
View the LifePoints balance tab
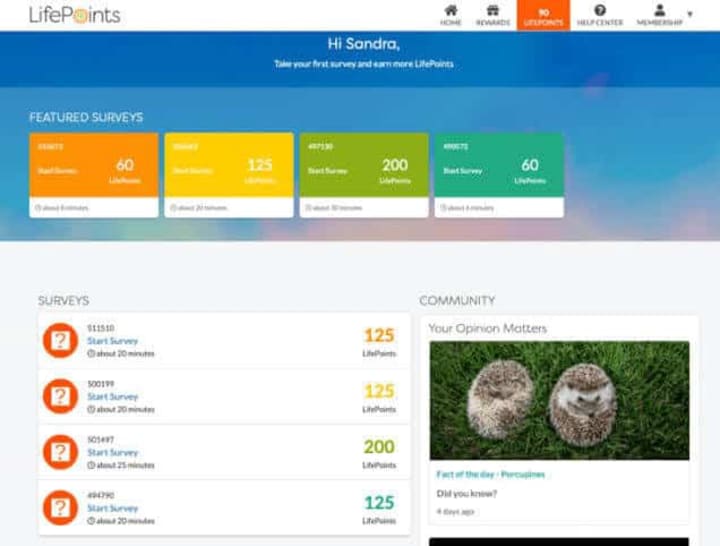[x=543, y=15]
